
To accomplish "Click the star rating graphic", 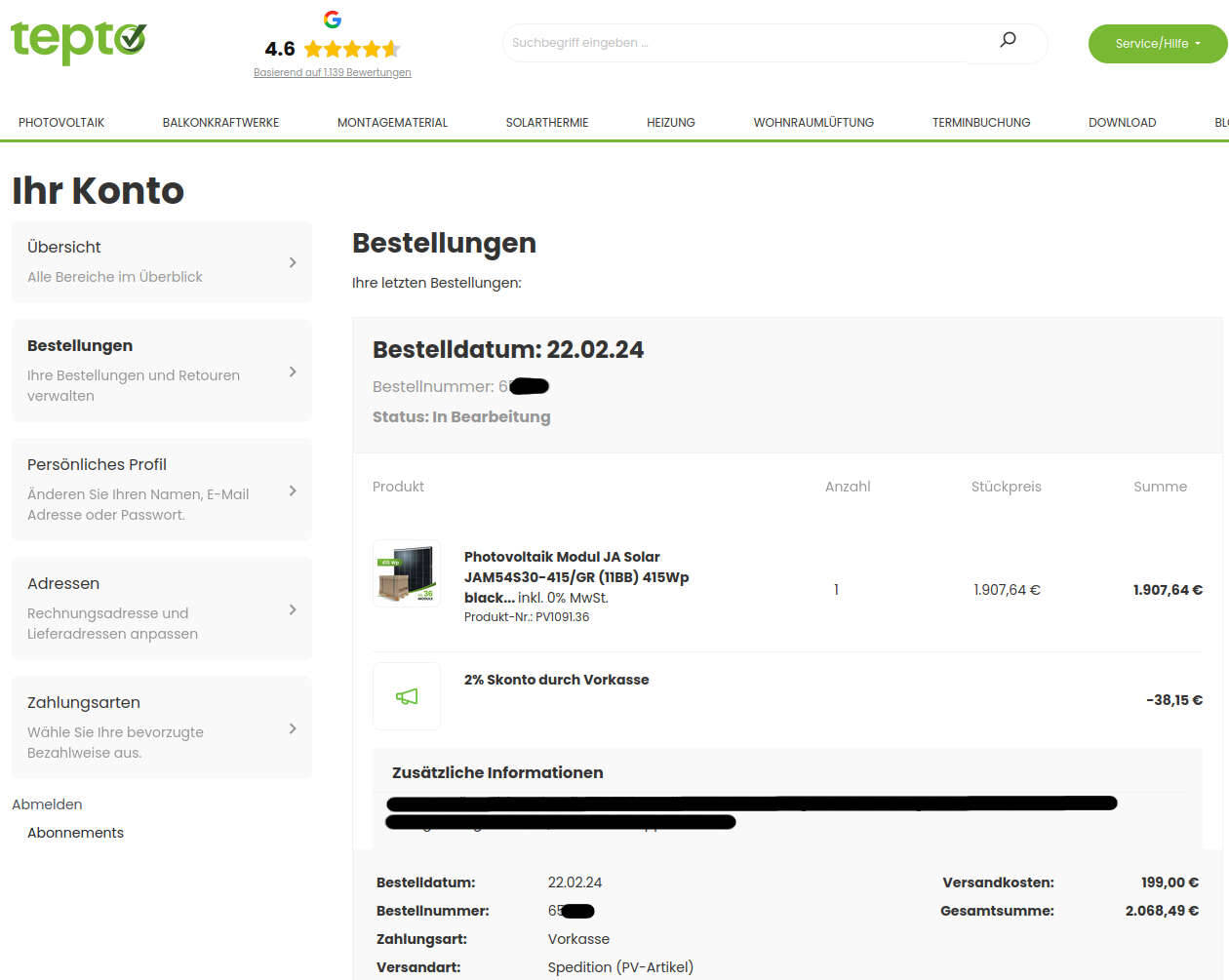I will click(352, 49).
